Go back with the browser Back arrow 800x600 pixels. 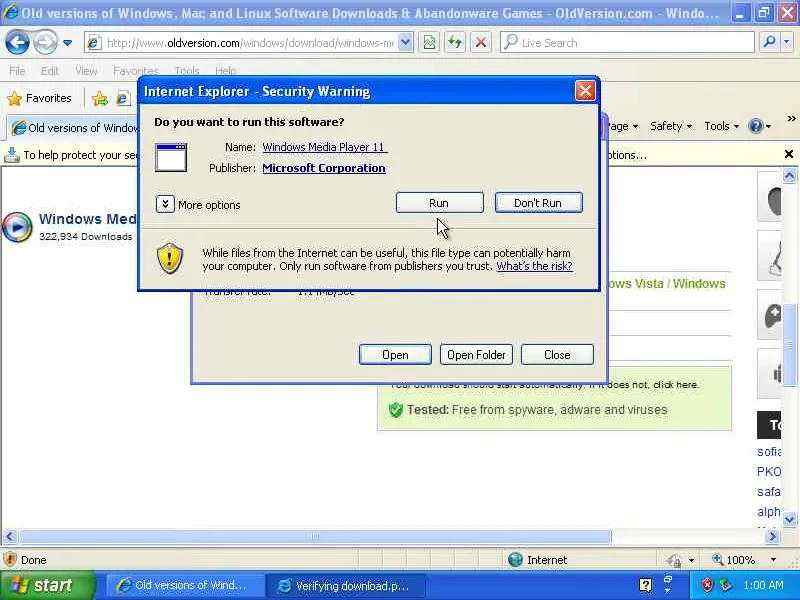[17, 43]
